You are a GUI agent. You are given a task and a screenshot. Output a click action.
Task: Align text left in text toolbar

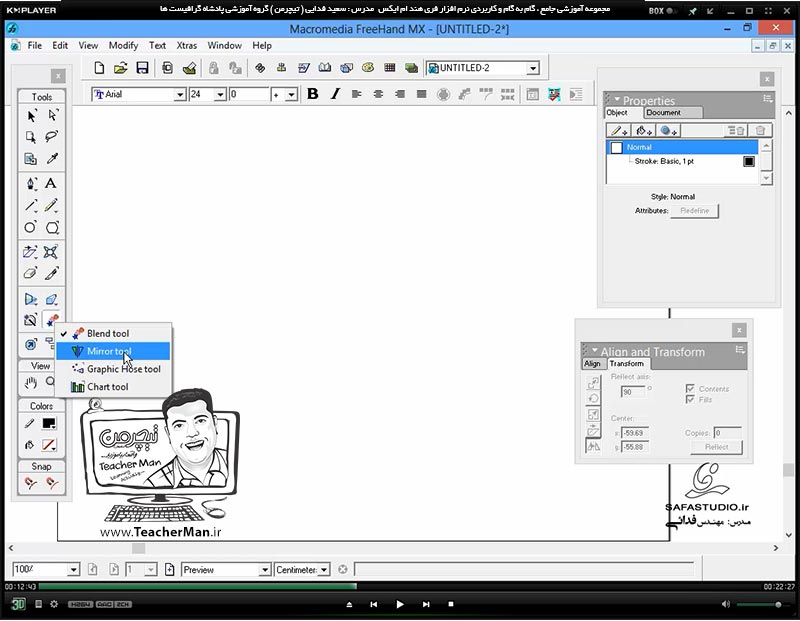coord(357,94)
